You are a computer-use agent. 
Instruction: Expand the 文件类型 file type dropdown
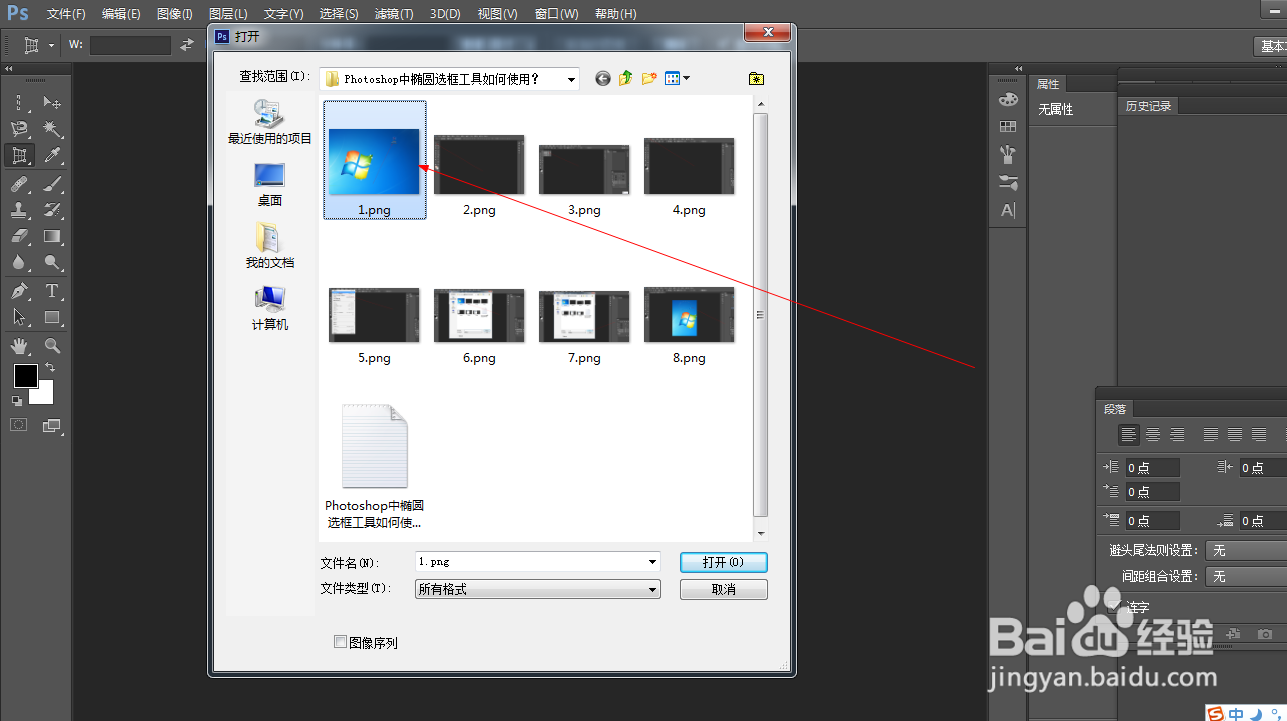(x=653, y=589)
